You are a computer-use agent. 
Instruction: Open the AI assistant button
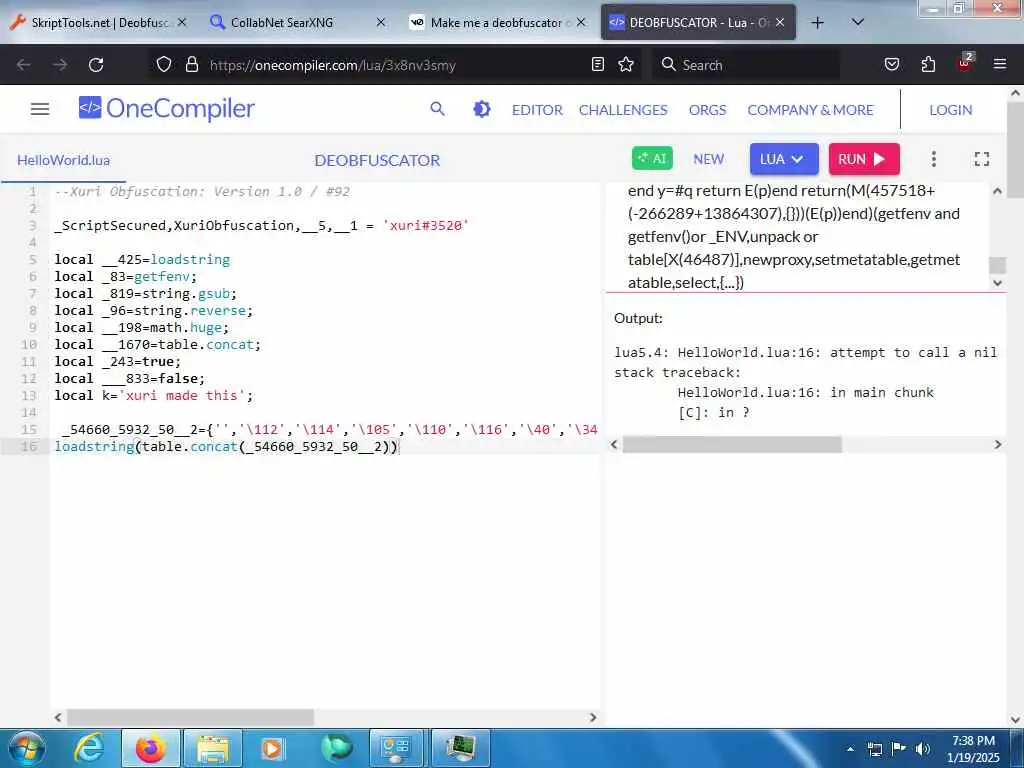[652, 159]
